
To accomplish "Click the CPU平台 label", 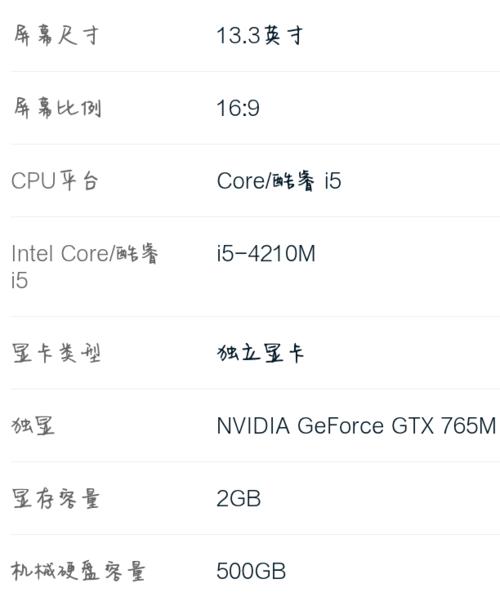I will coord(55,180).
